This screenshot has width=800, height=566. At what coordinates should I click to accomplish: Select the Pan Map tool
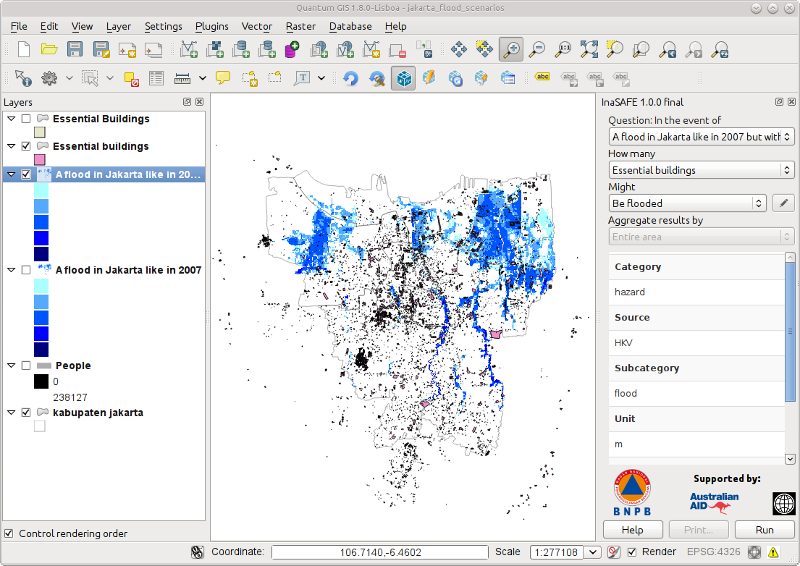pos(459,50)
